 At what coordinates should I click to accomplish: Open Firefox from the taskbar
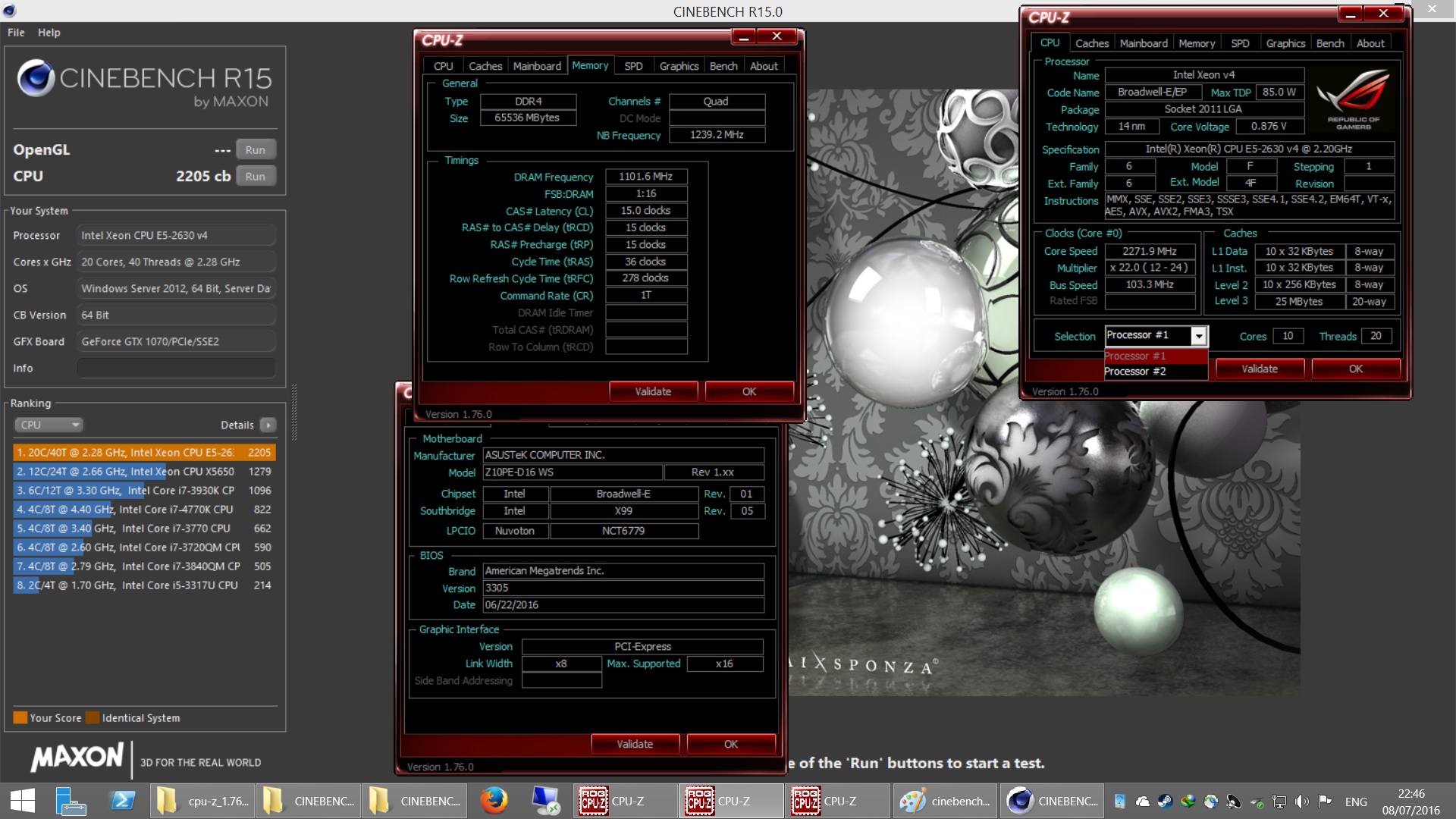[x=494, y=801]
